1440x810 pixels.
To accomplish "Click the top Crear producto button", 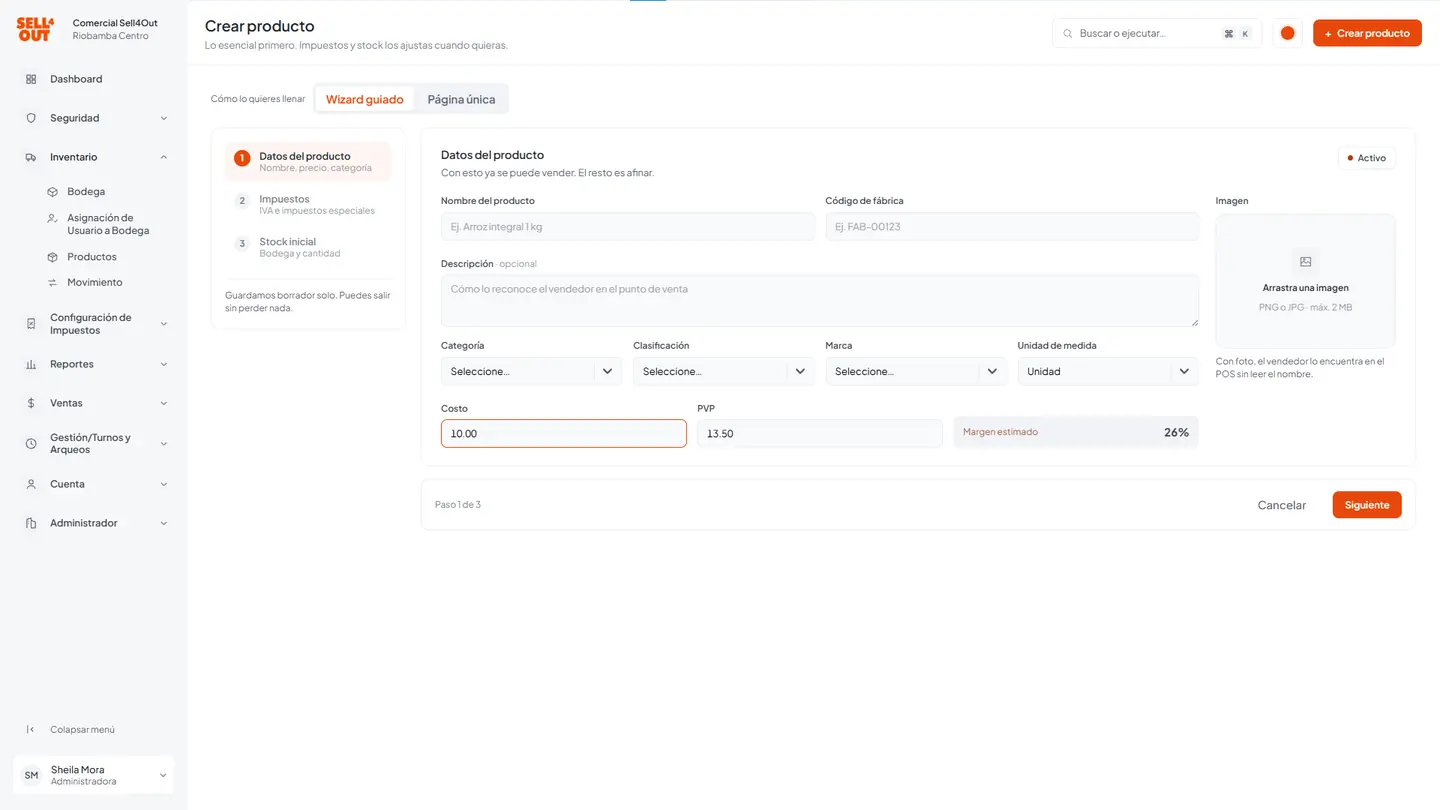I will pyautogui.click(x=1367, y=33).
